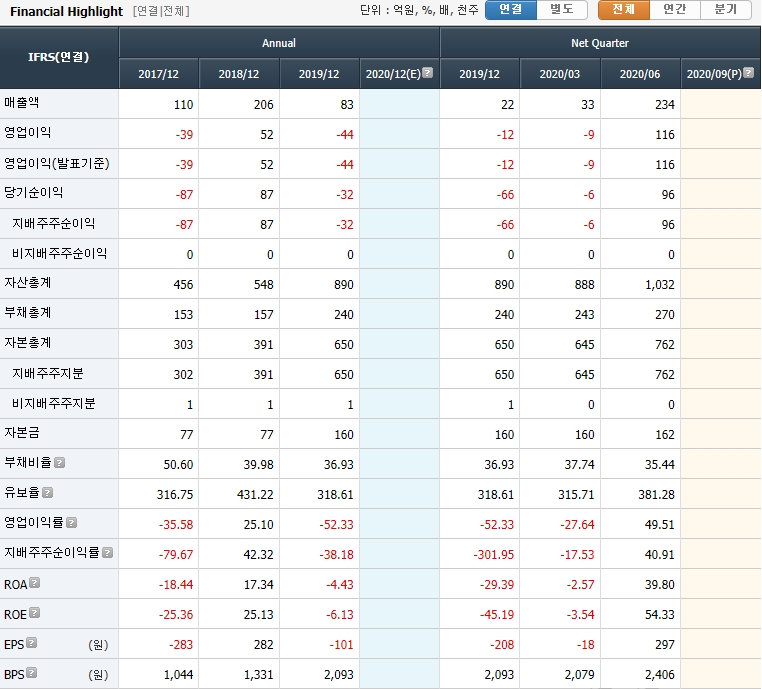This screenshot has width=762, height=689.
Task: Click the Net Quarter column group header
Action: pyautogui.click(x=600, y=43)
